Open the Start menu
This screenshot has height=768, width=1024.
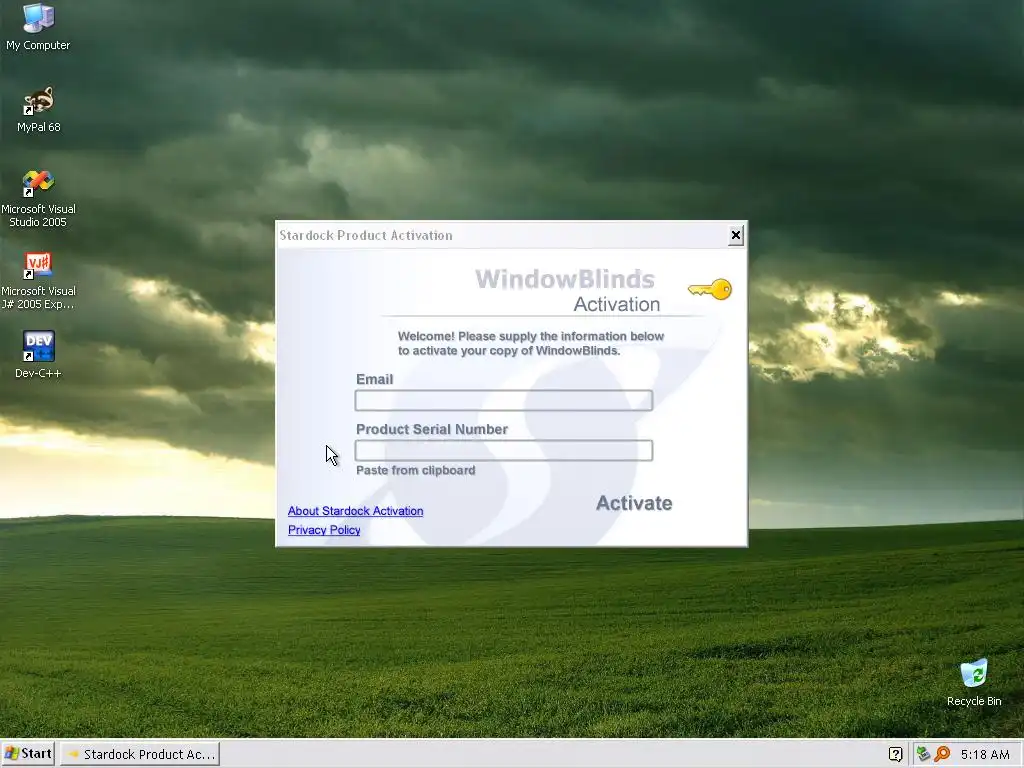tap(27, 754)
